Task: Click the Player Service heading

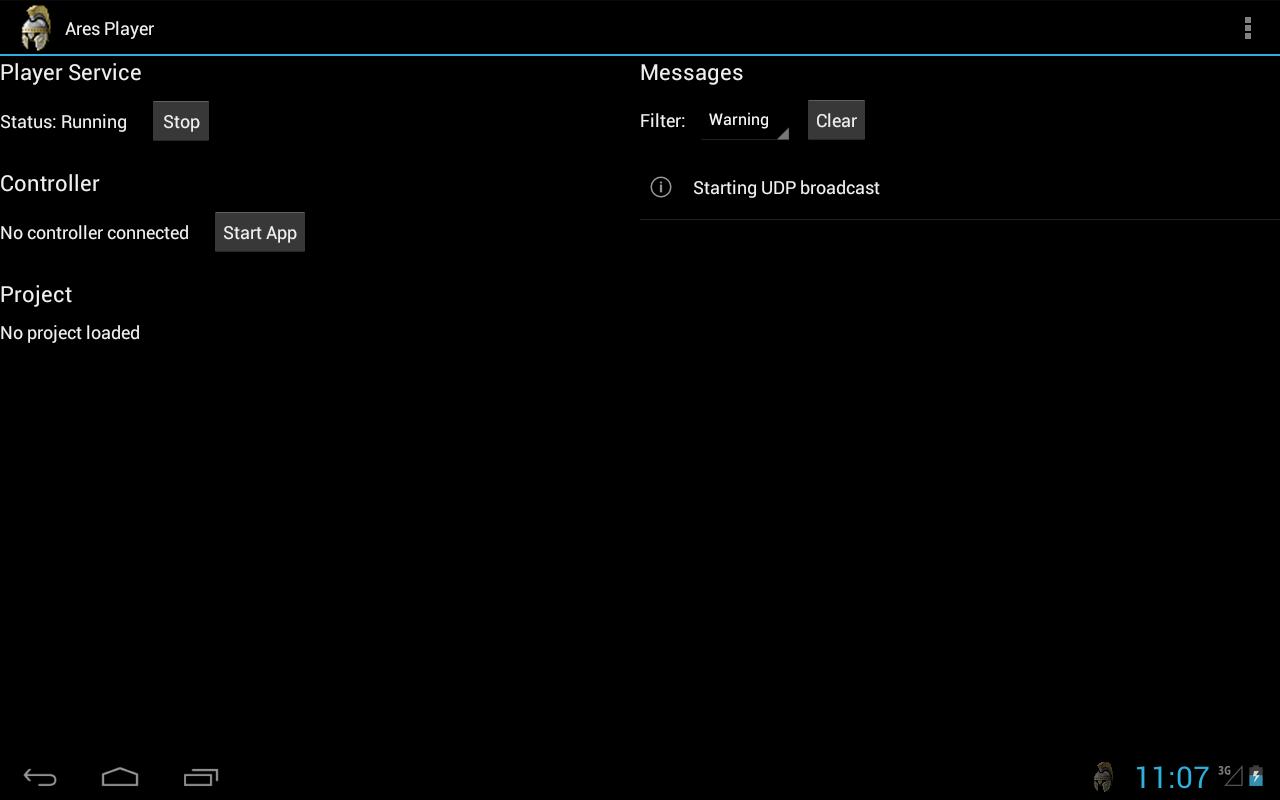Action: [x=71, y=72]
